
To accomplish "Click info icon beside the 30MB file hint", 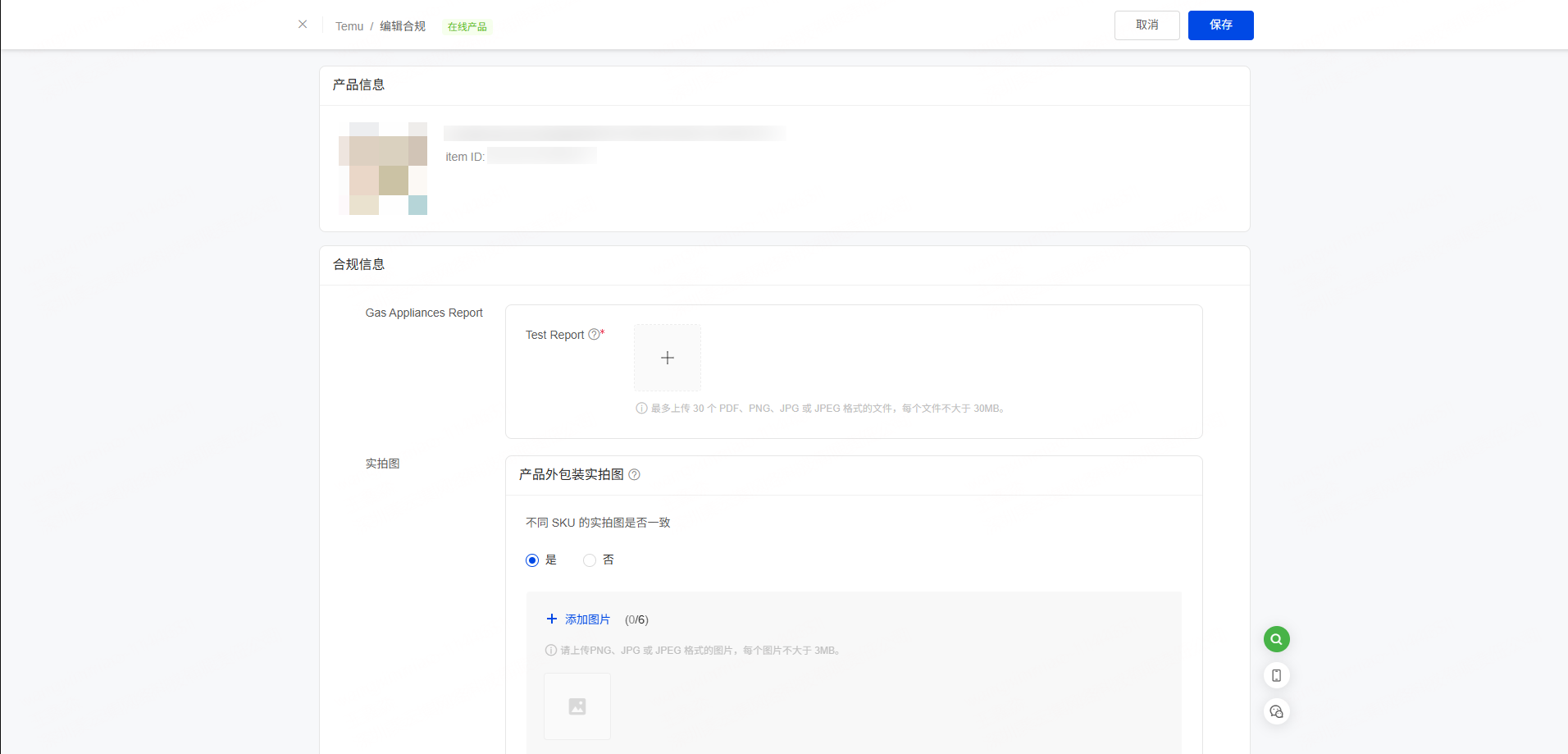I will click(x=641, y=409).
